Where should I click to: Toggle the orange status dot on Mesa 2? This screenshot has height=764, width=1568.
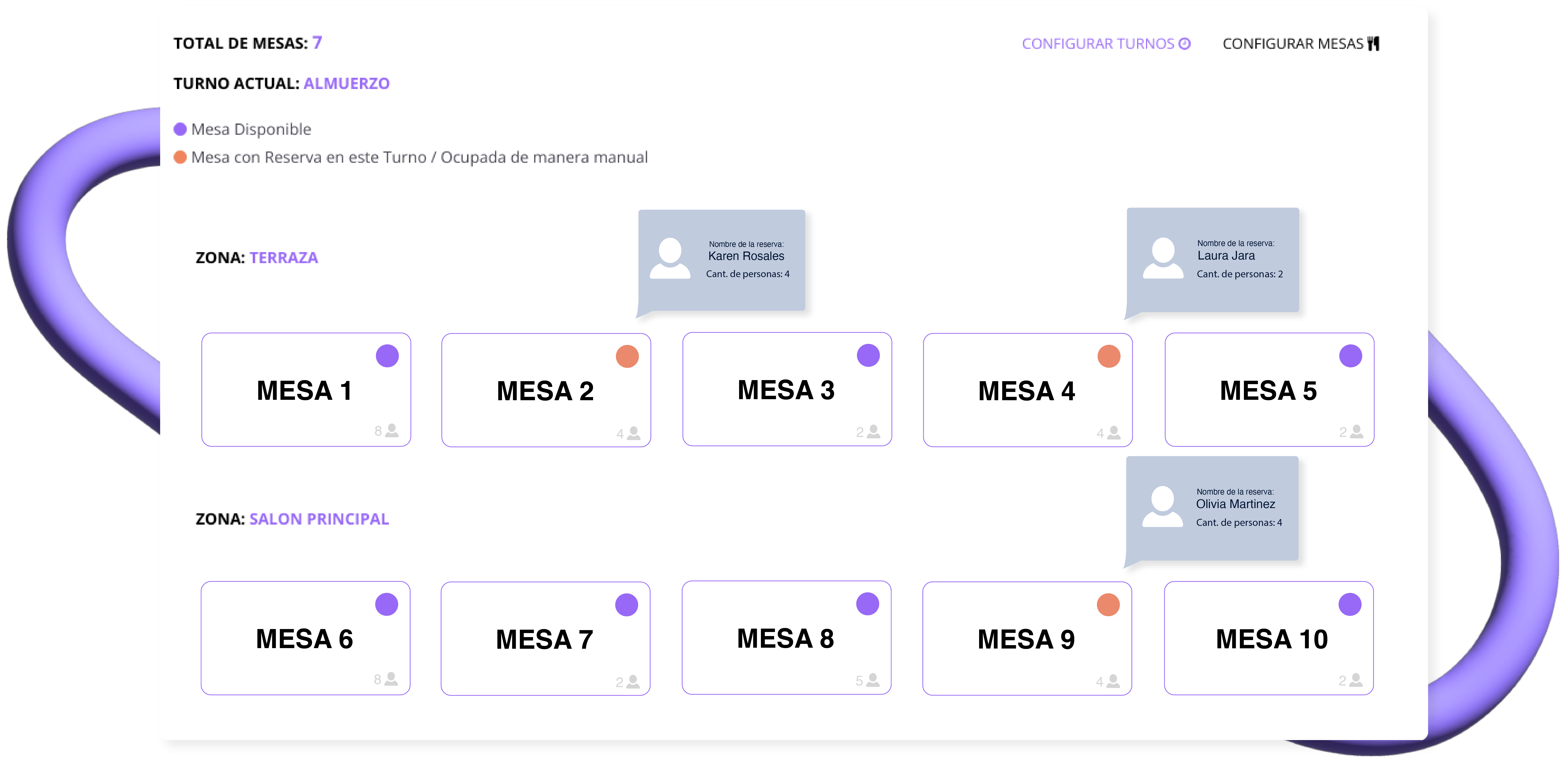627,356
